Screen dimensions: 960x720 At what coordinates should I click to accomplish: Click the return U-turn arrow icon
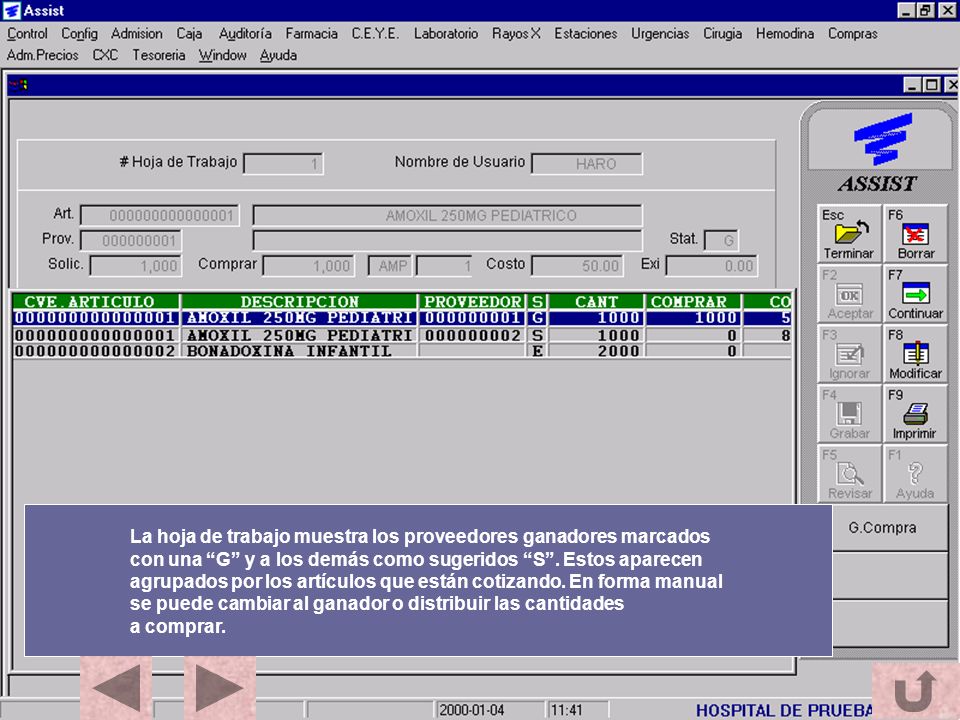pyautogui.click(x=915, y=691)
